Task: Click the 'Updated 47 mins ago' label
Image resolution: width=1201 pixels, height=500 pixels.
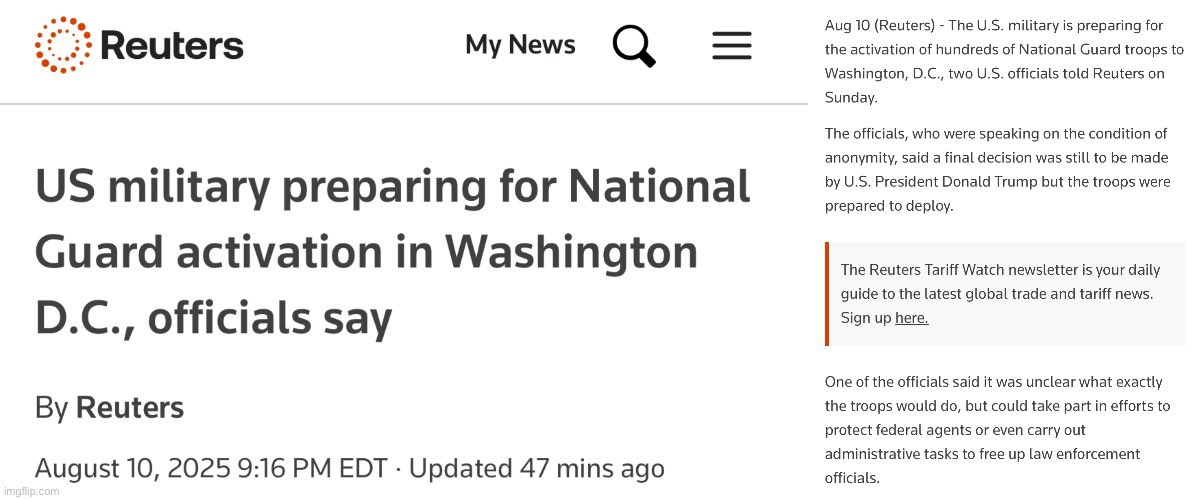Action: tap(537, 468)
